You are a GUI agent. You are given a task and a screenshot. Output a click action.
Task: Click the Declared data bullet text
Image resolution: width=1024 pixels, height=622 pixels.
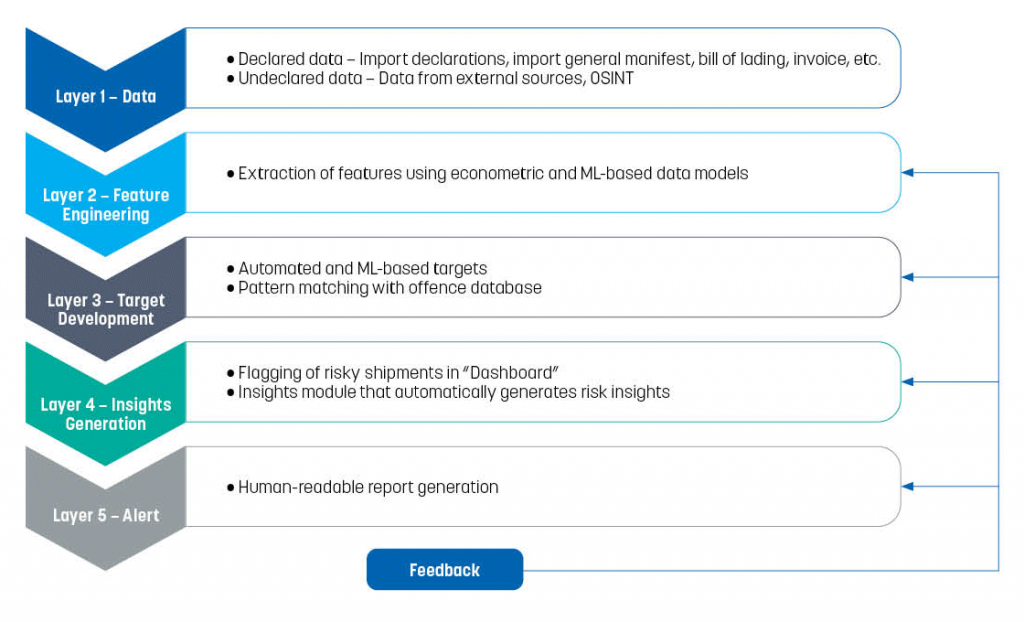pyautogui.click(x=554, y=59)
